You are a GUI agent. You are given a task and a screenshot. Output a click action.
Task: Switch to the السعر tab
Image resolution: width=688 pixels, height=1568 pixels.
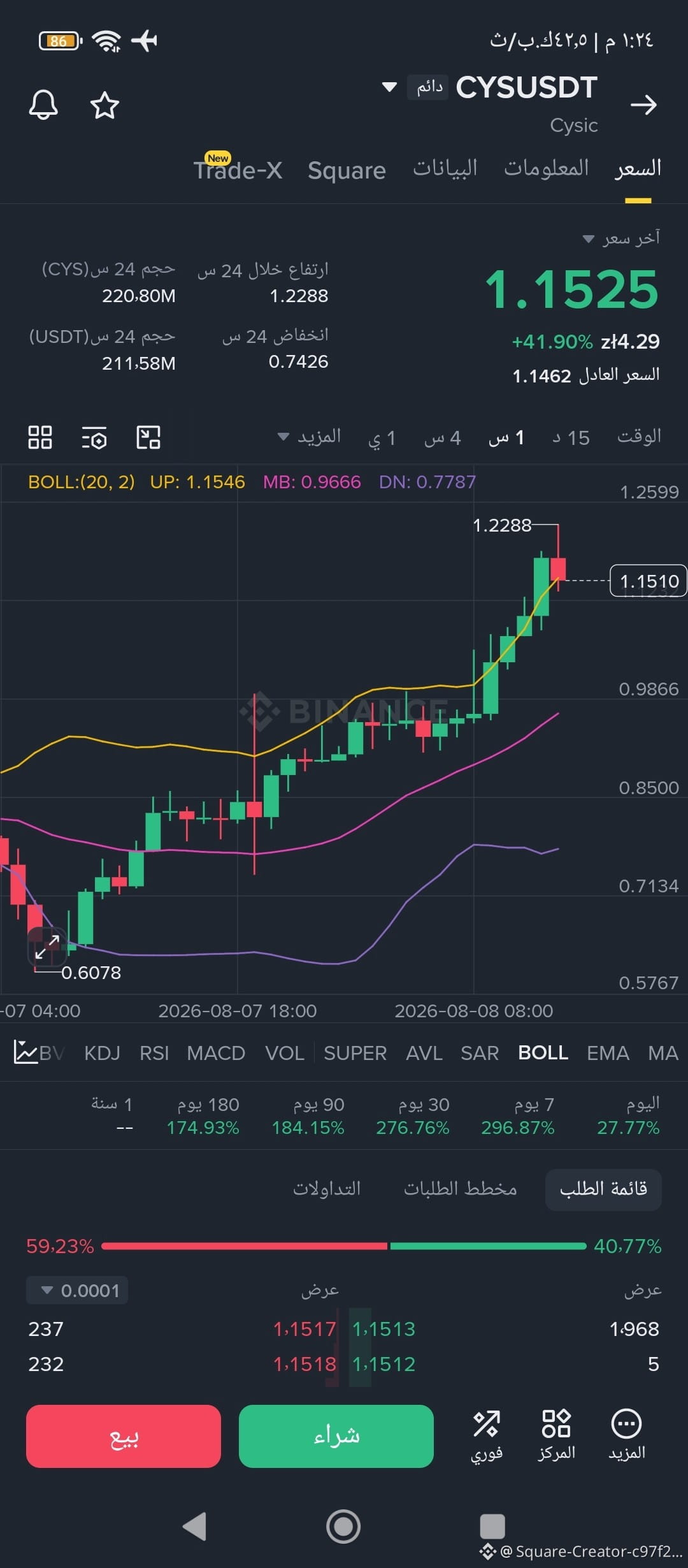pos(638,168)
